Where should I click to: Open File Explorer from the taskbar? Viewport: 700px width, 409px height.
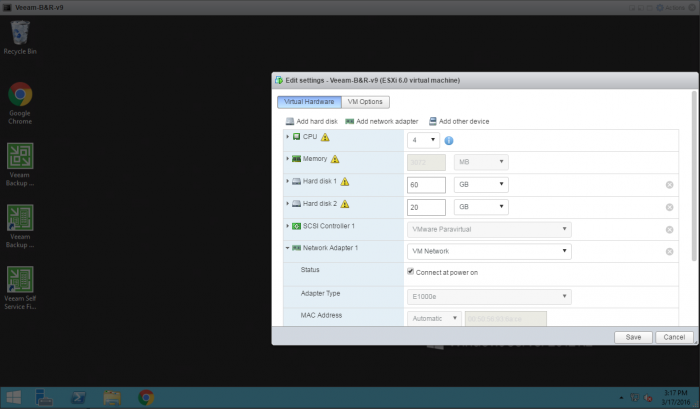tap(112, 397)
